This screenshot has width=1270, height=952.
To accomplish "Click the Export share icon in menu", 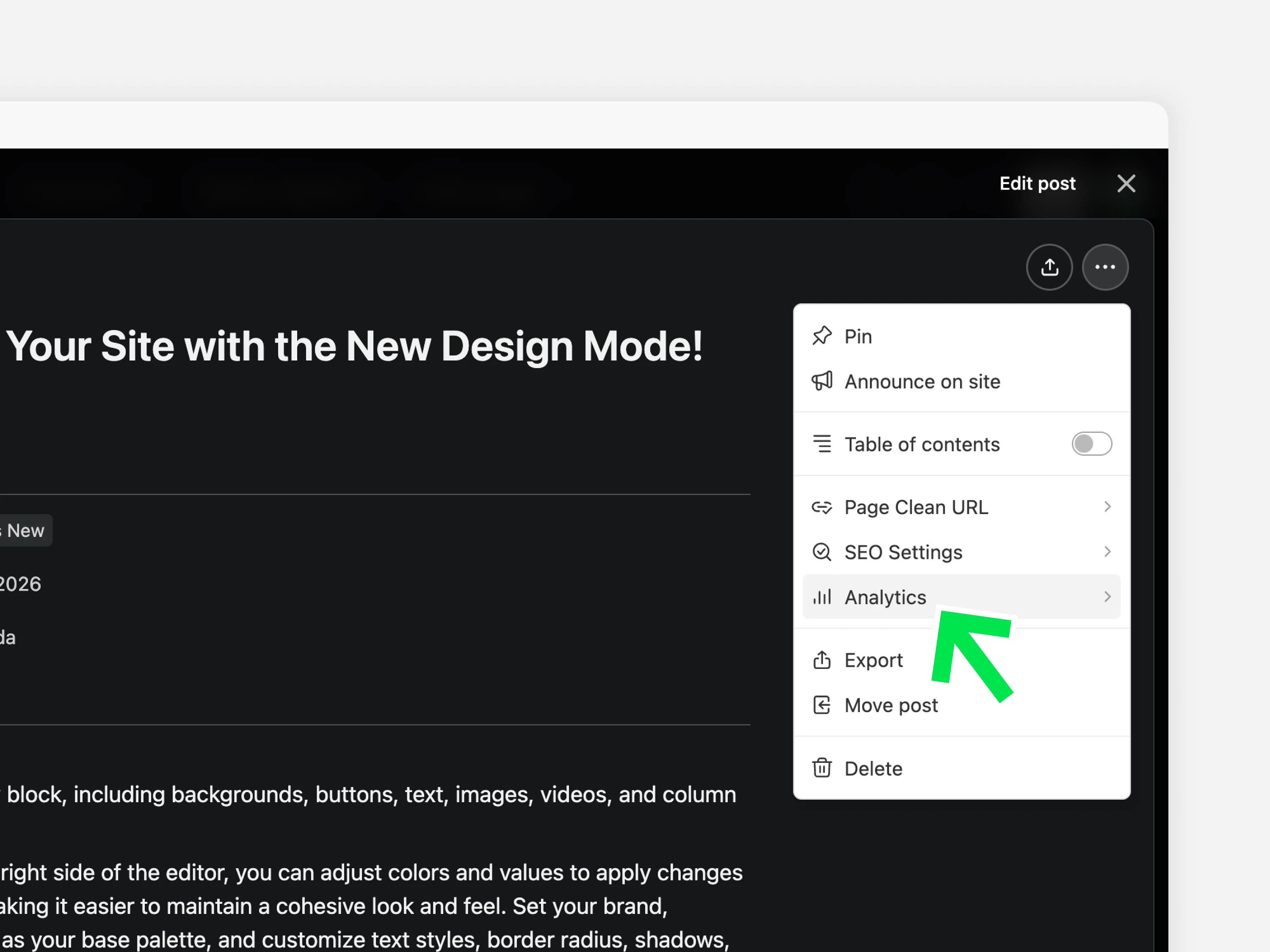I will 822,660.
